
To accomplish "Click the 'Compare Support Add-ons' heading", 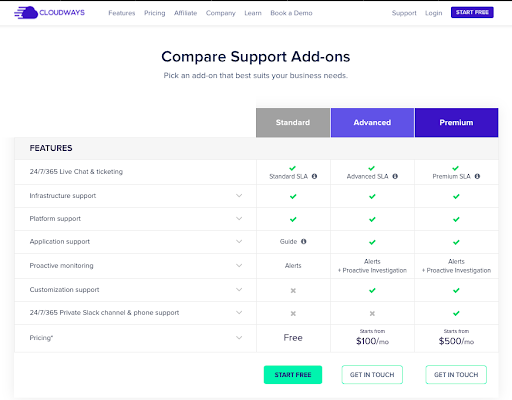I will click(x=256, y=57).
